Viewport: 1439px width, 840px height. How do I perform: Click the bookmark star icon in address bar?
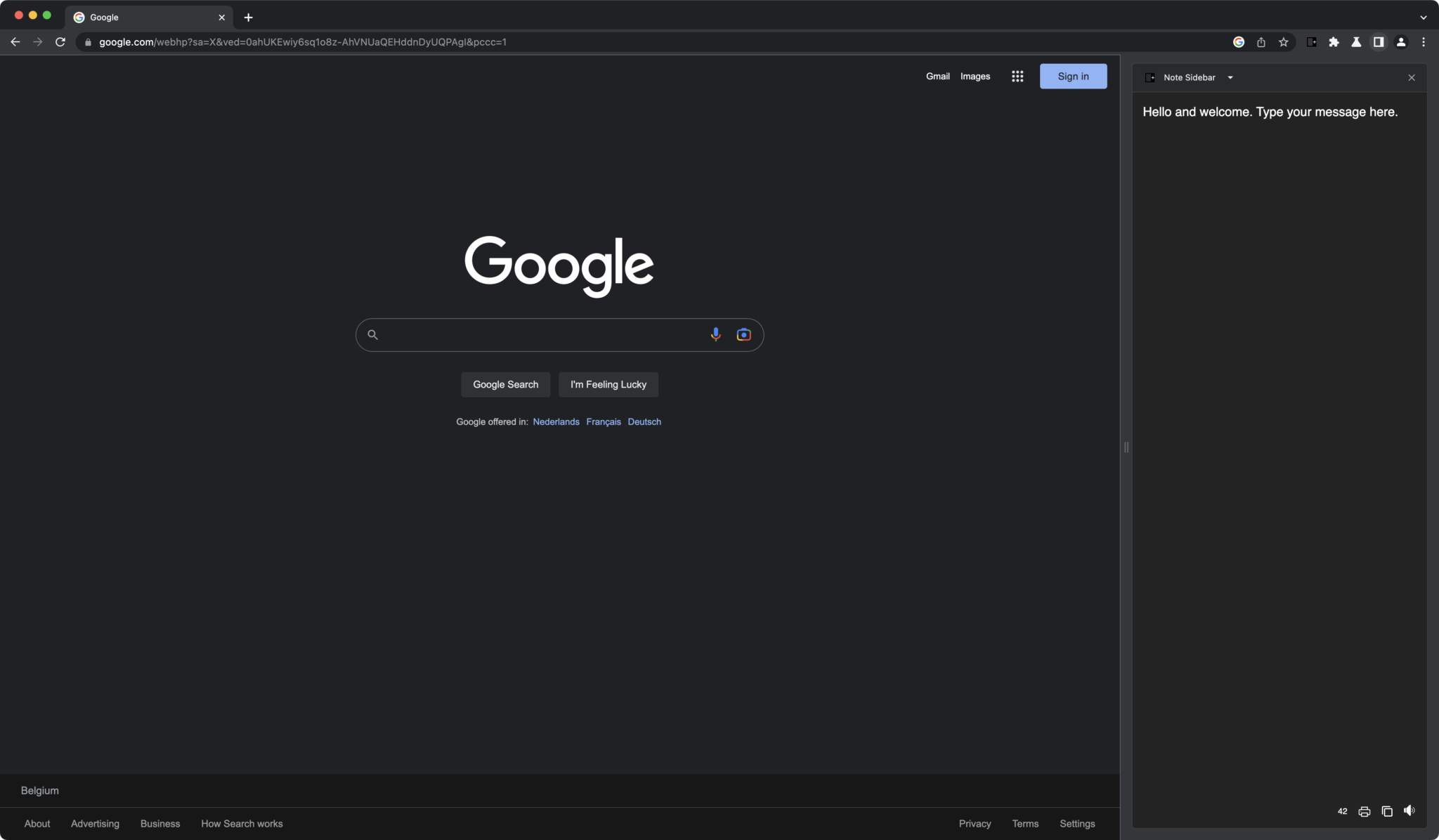pos(1283,42)
